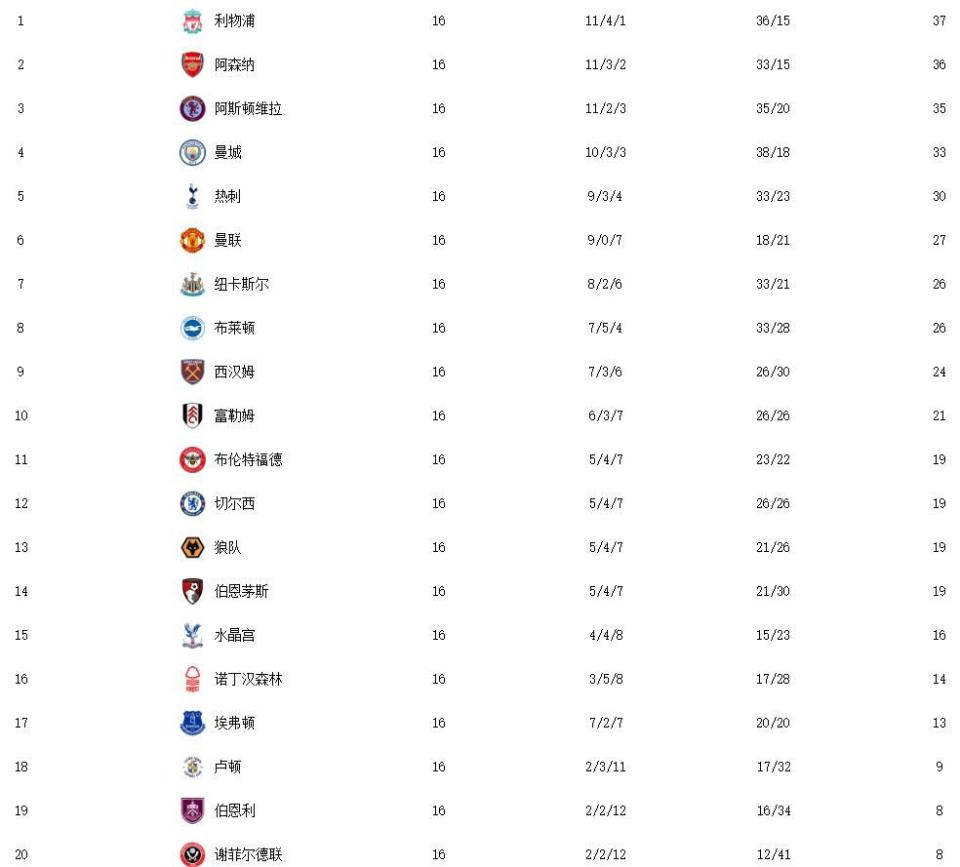Click the Fulham club crest icon

[192, 416]
